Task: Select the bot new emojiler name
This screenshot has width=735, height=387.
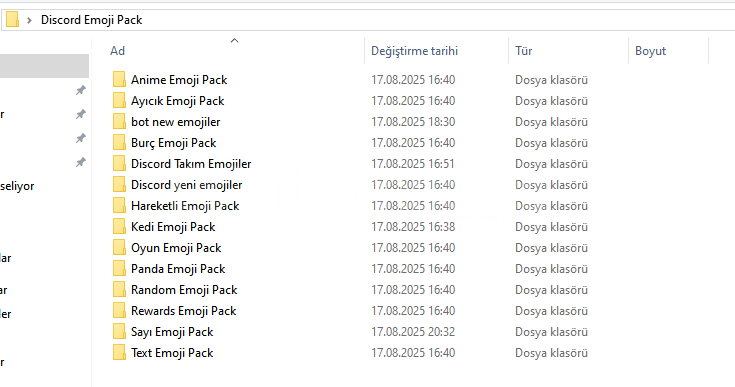Action: pos(175,122)
